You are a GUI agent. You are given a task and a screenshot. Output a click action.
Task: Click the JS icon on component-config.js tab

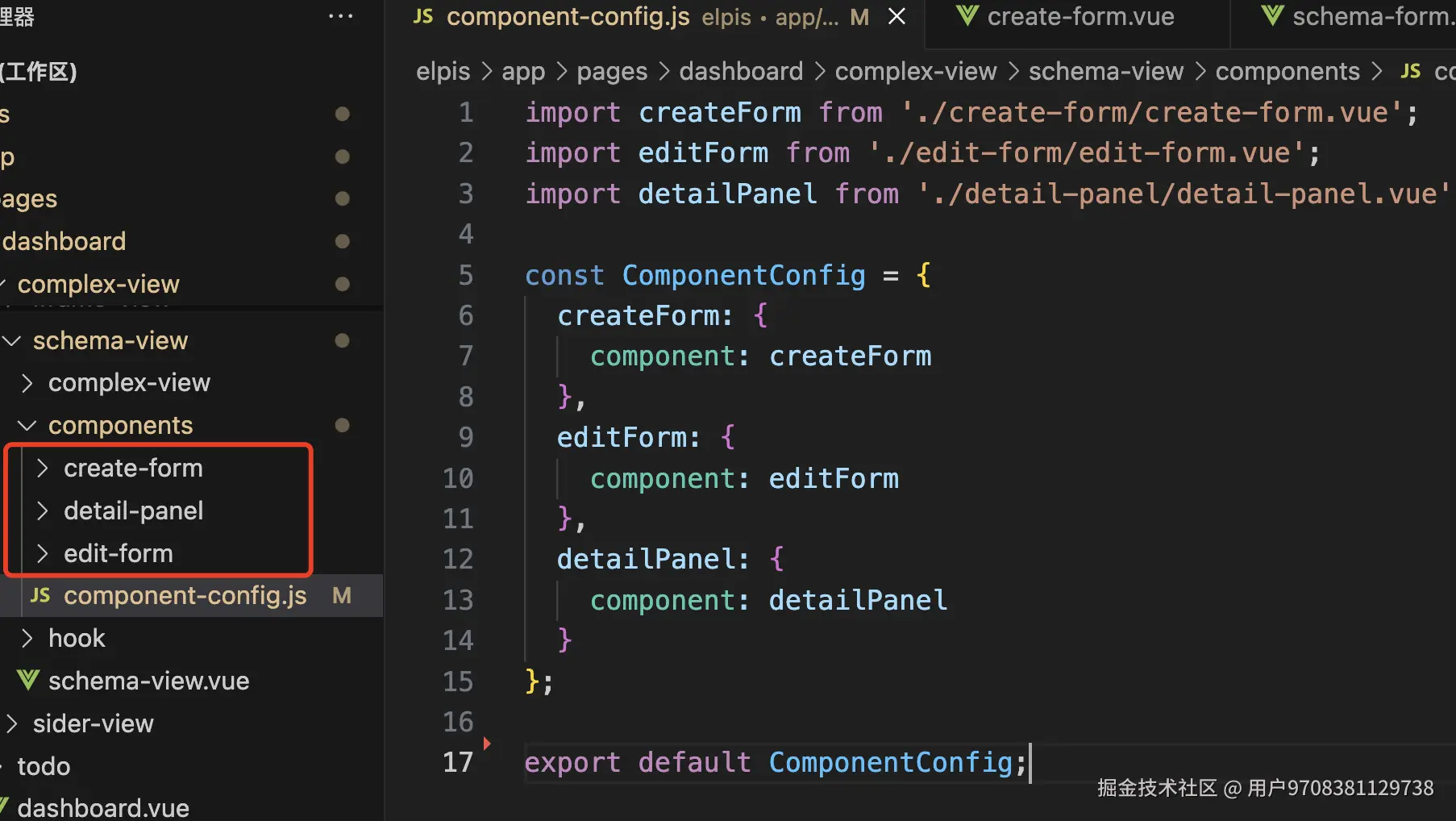pos(423,16)
